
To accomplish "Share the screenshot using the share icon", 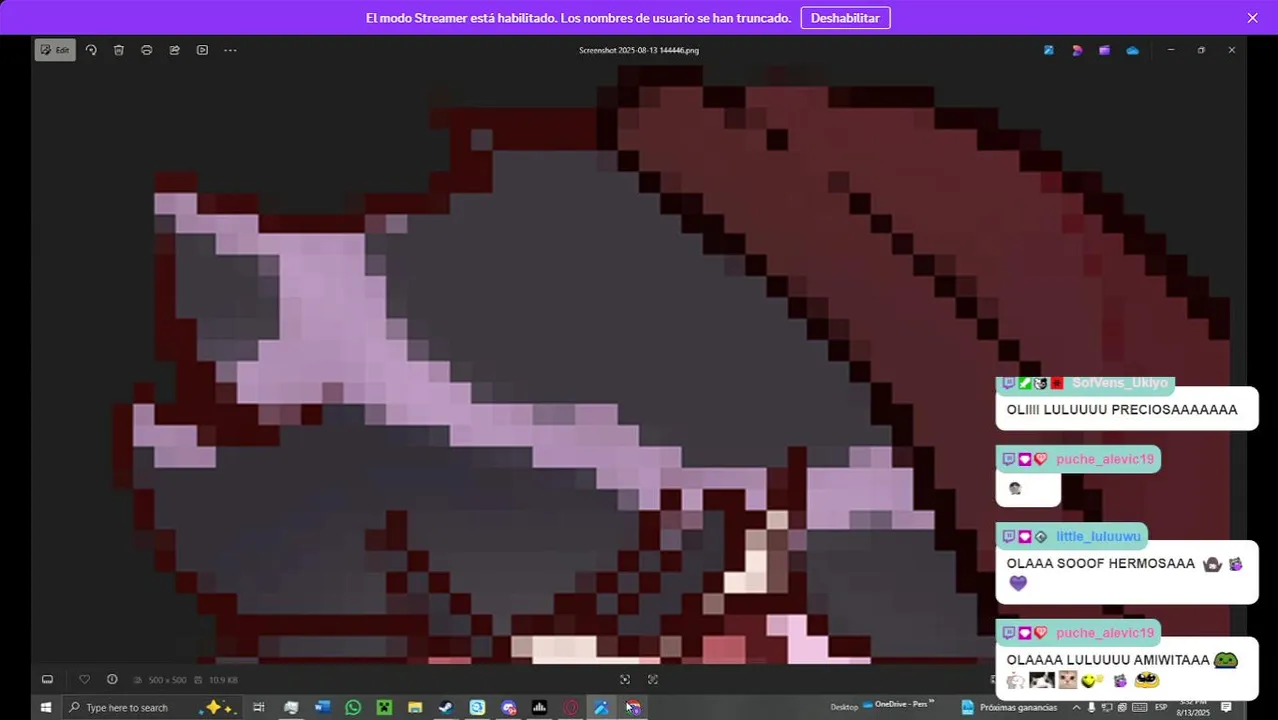I will 174,50.
